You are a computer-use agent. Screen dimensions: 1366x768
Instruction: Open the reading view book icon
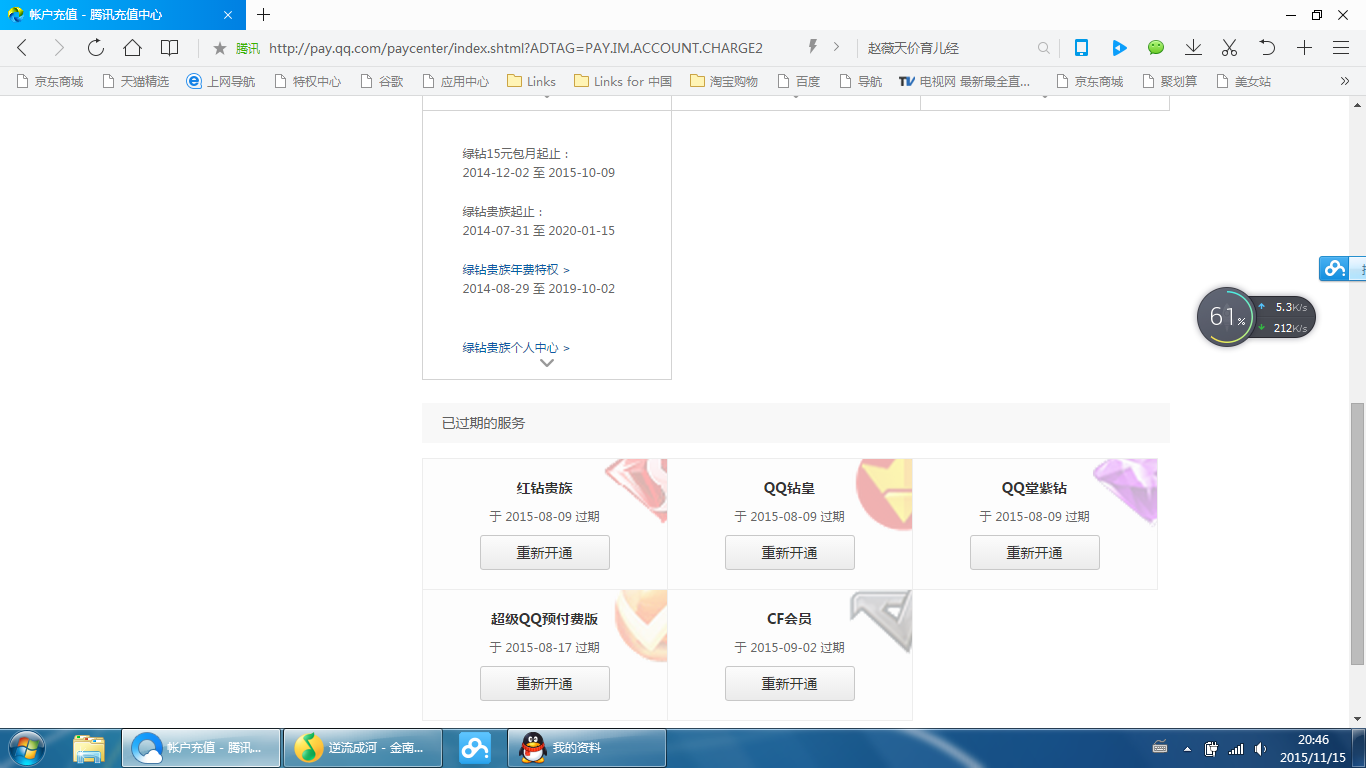click(170, 48)
